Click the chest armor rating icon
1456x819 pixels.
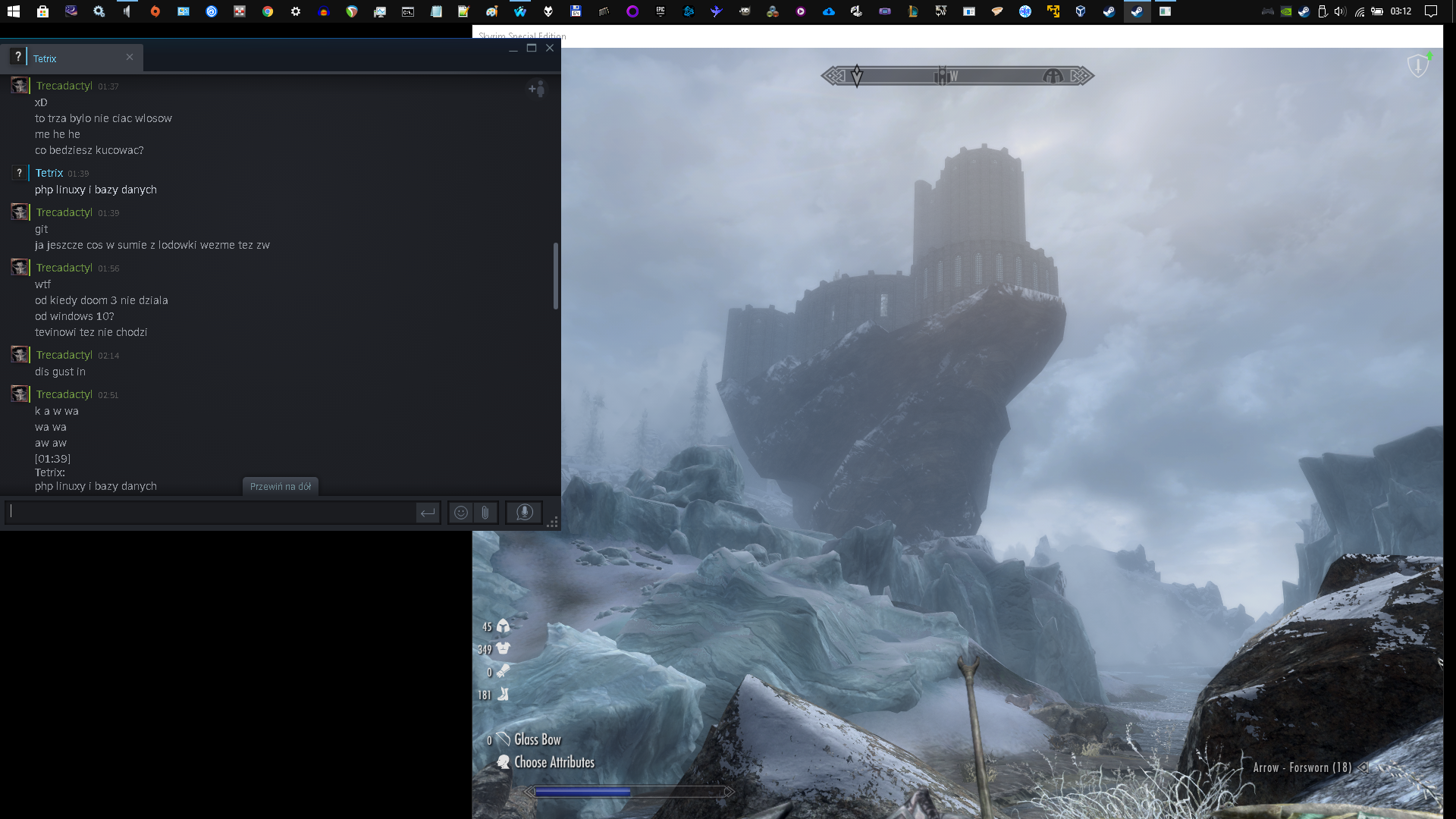coord(504,648)
